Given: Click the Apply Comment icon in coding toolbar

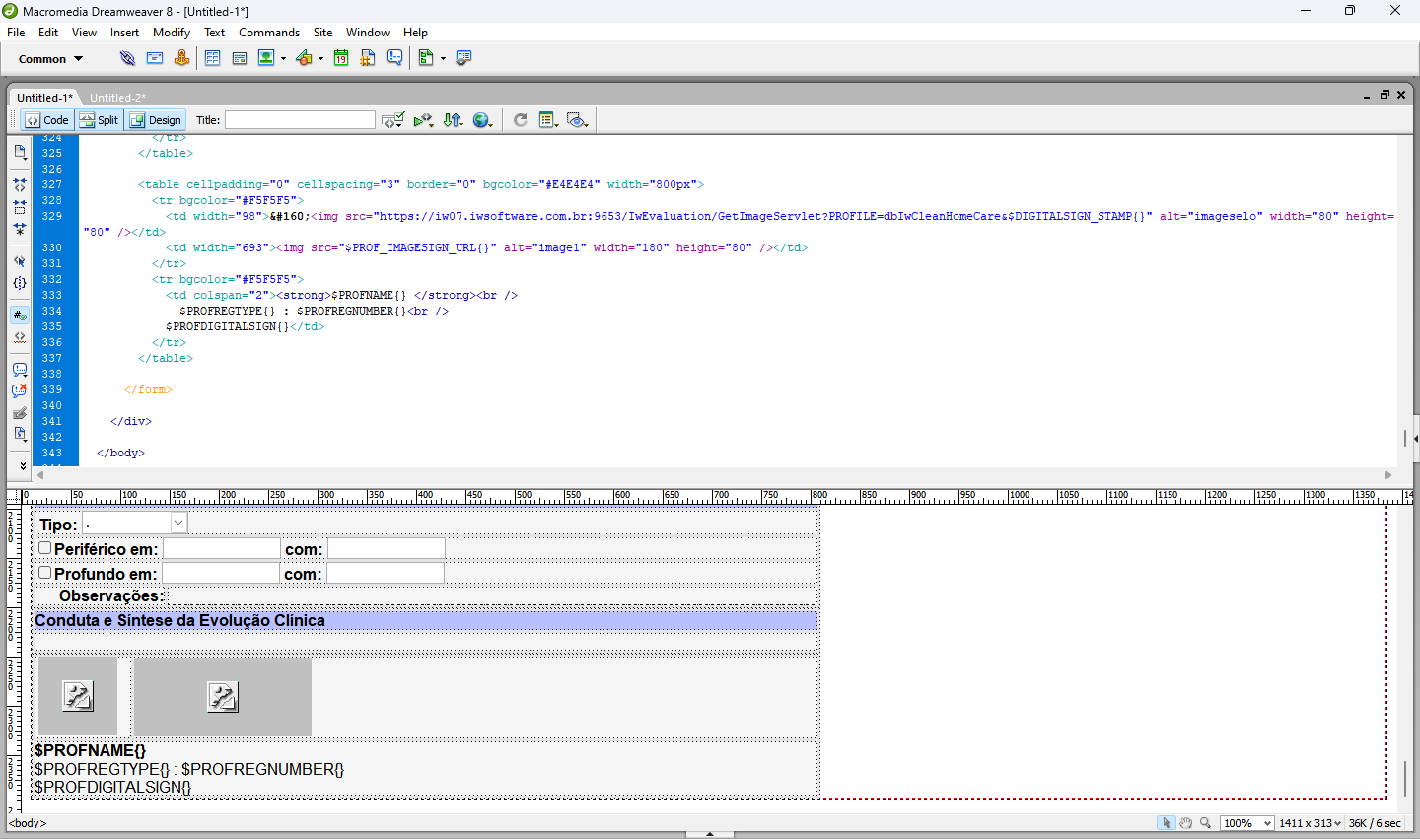Looking at the screenshot, I should point(20,370).
